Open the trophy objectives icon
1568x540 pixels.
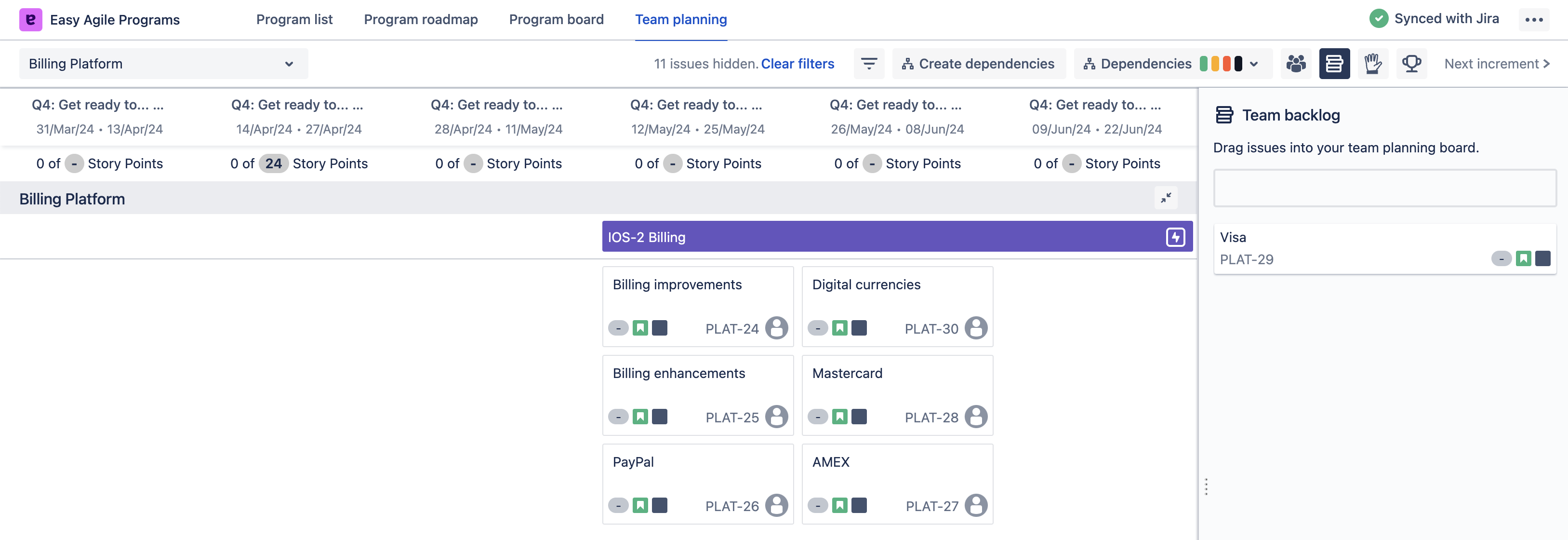[1411, 64]
